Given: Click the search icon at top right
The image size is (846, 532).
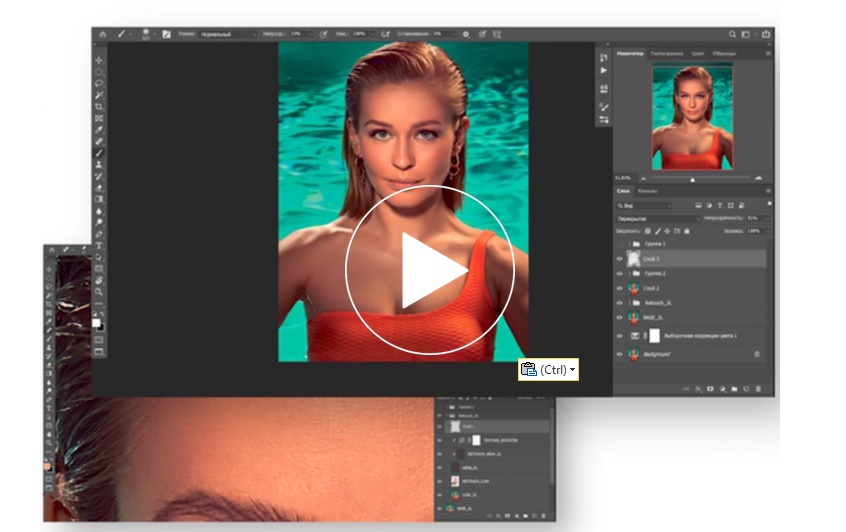Looking at the screenshot, I should (733, 34).
